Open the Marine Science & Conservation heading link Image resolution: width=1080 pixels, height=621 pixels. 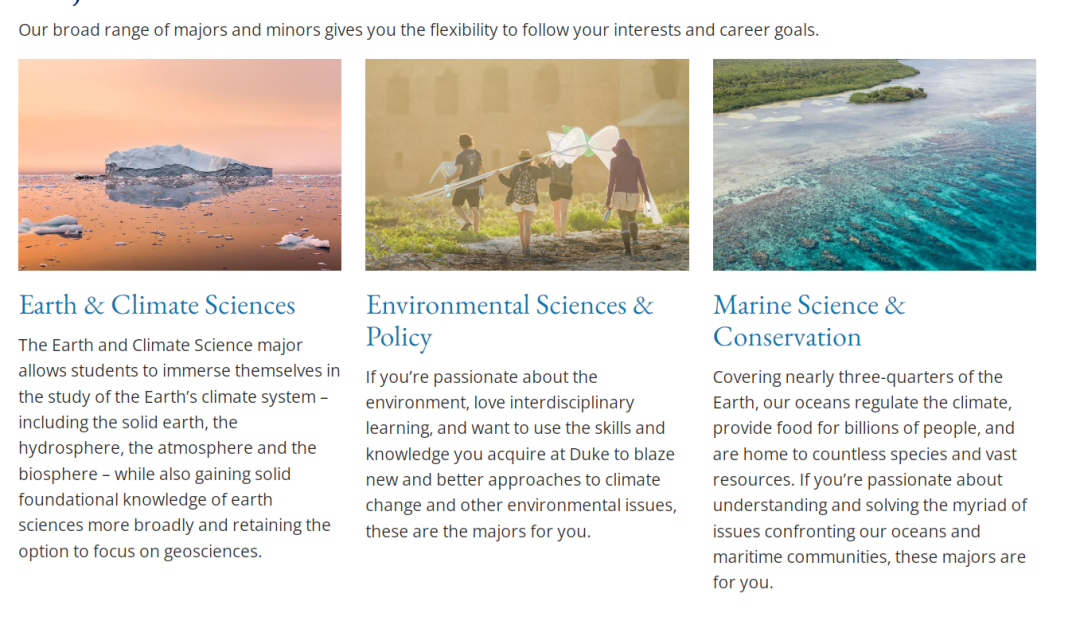point(808,305)
